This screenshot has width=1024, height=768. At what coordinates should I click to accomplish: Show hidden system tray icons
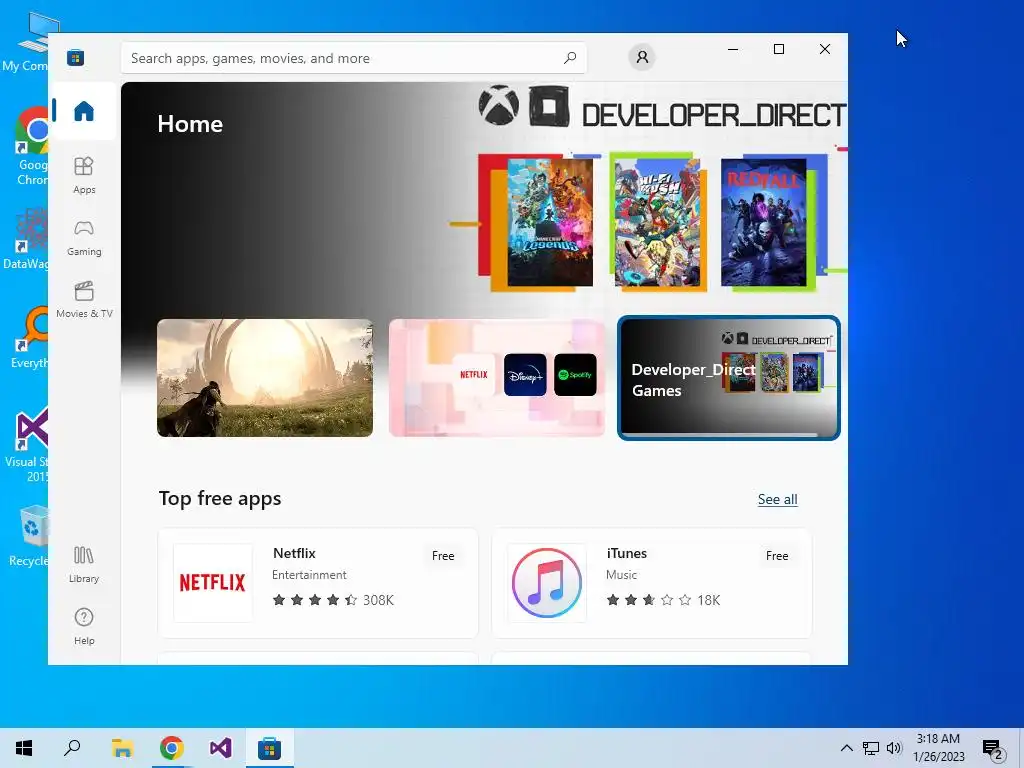click(846, 748)
